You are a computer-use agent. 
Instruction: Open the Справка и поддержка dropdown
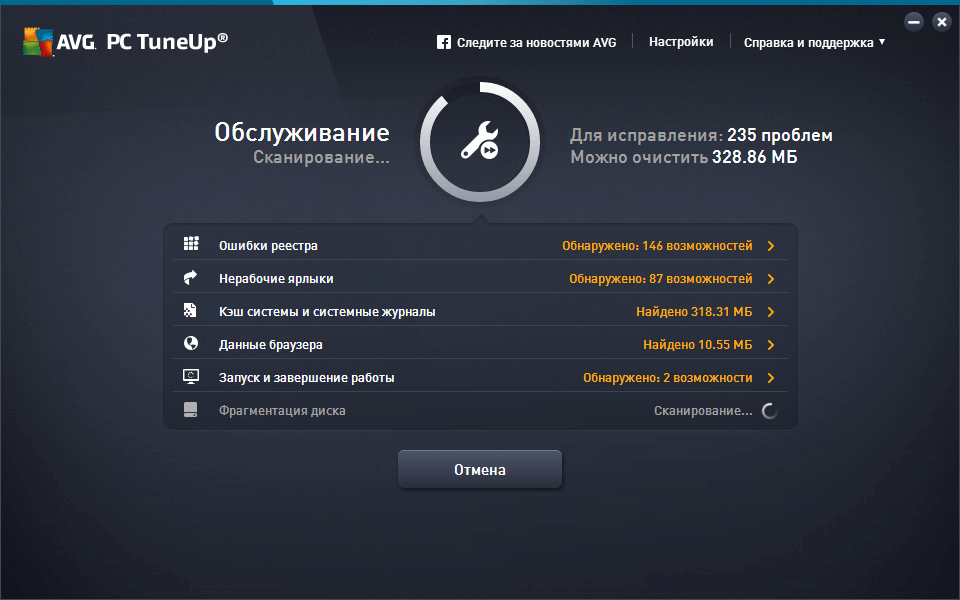click(814, 42)
